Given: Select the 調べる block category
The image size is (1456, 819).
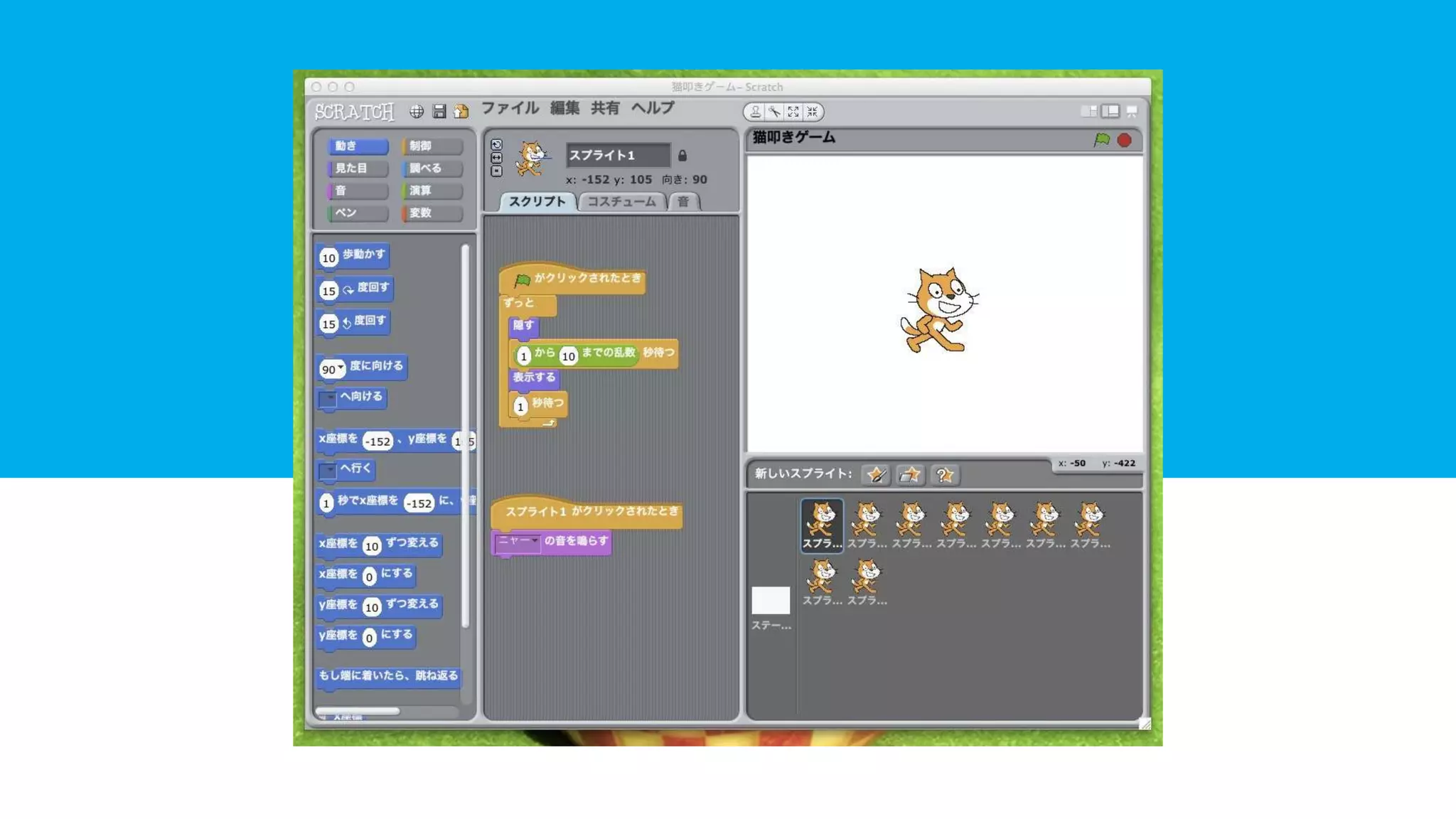Looking at the screenshot, I should coord(432,168).
